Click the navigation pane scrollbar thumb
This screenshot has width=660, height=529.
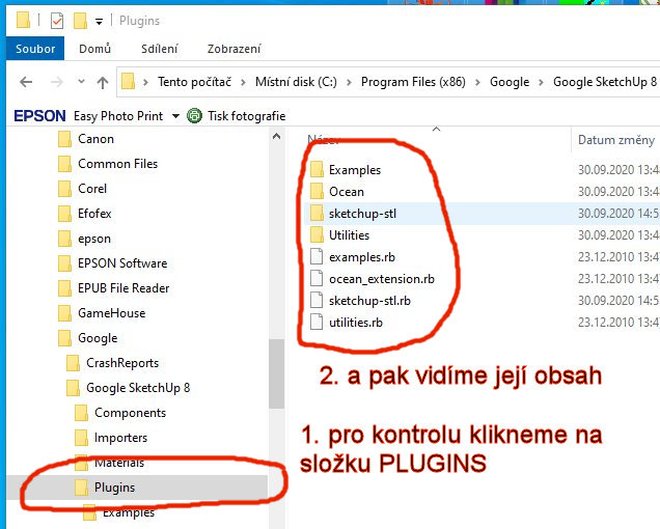pyautogui.click(x=277, y=374)
